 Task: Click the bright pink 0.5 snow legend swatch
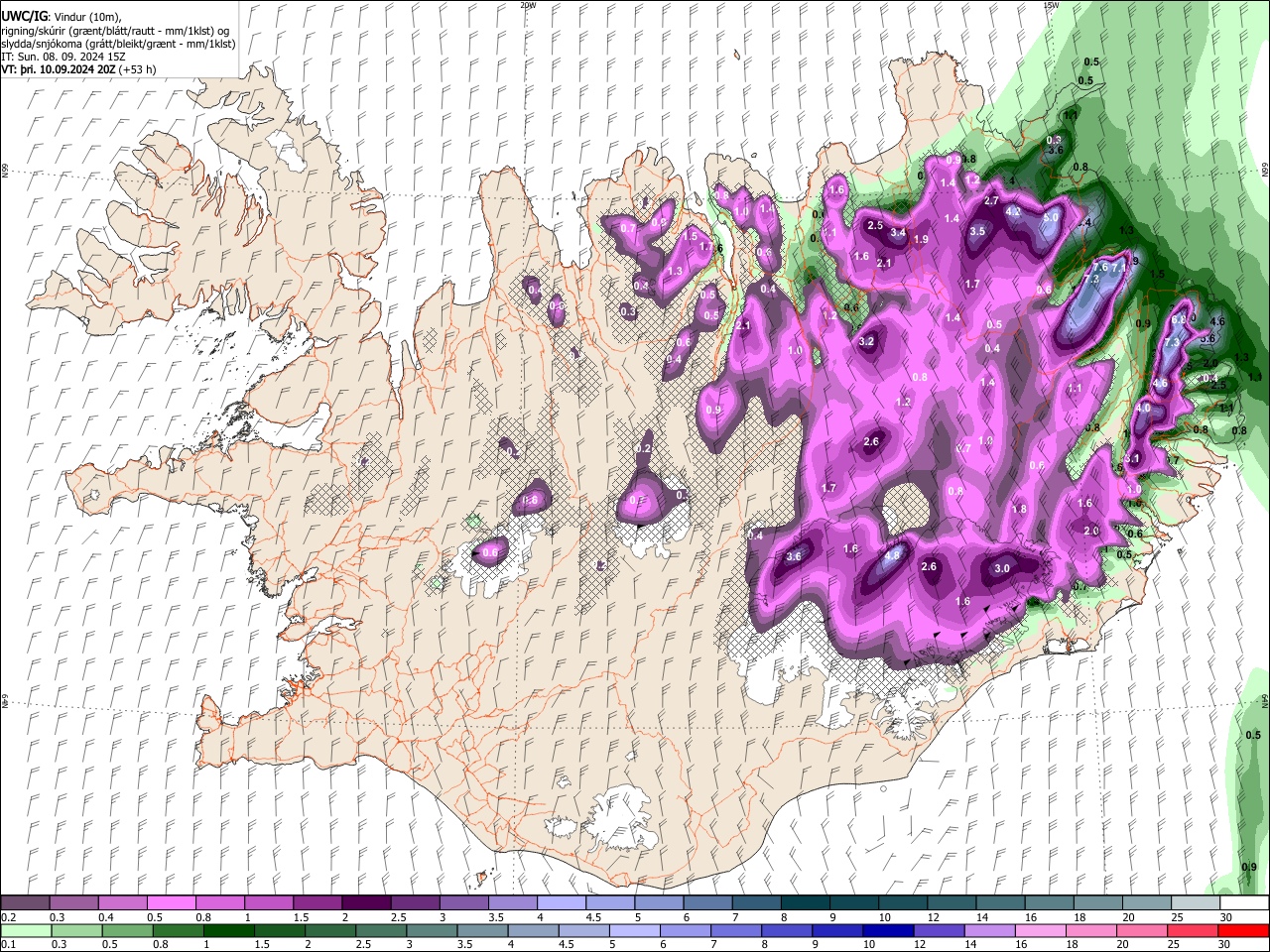click(x=171, y=903)
